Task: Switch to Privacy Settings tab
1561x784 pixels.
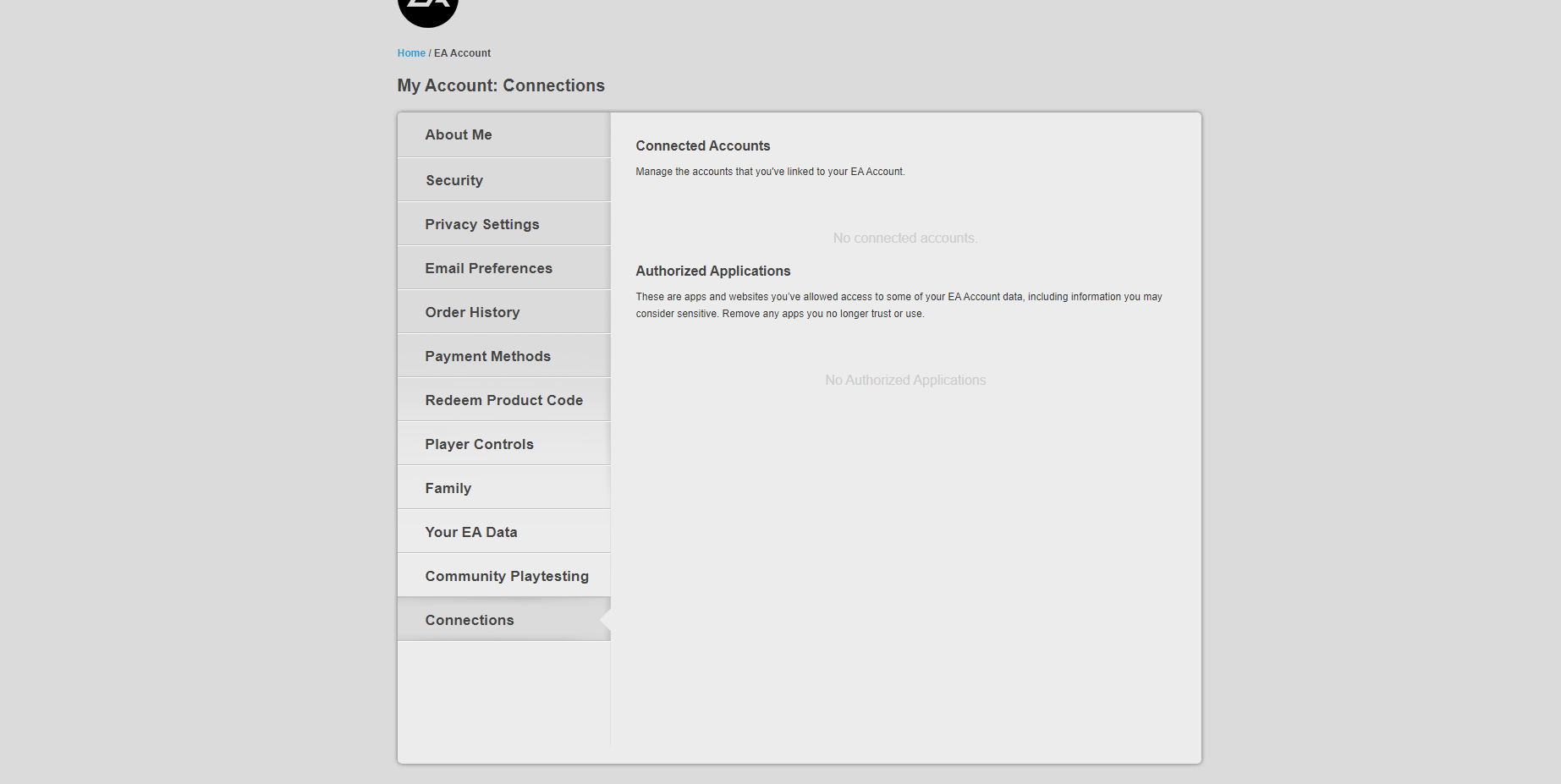Action: click(504, 224)
